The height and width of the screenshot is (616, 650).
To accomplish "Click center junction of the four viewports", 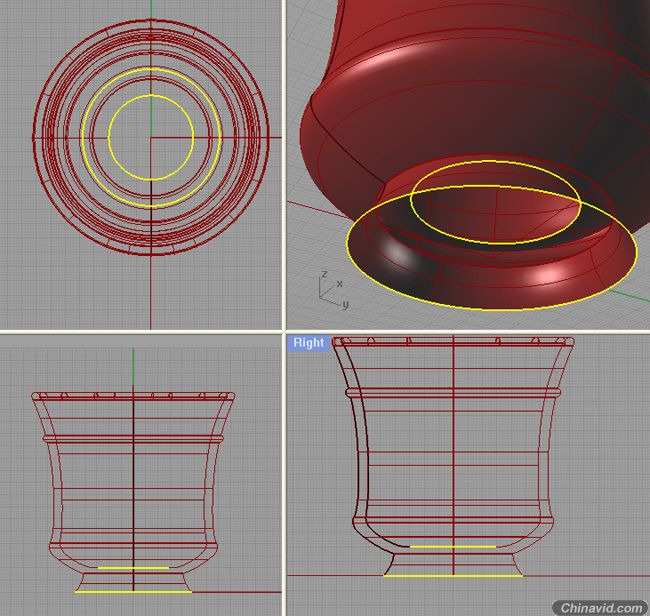I will (284, 331).
